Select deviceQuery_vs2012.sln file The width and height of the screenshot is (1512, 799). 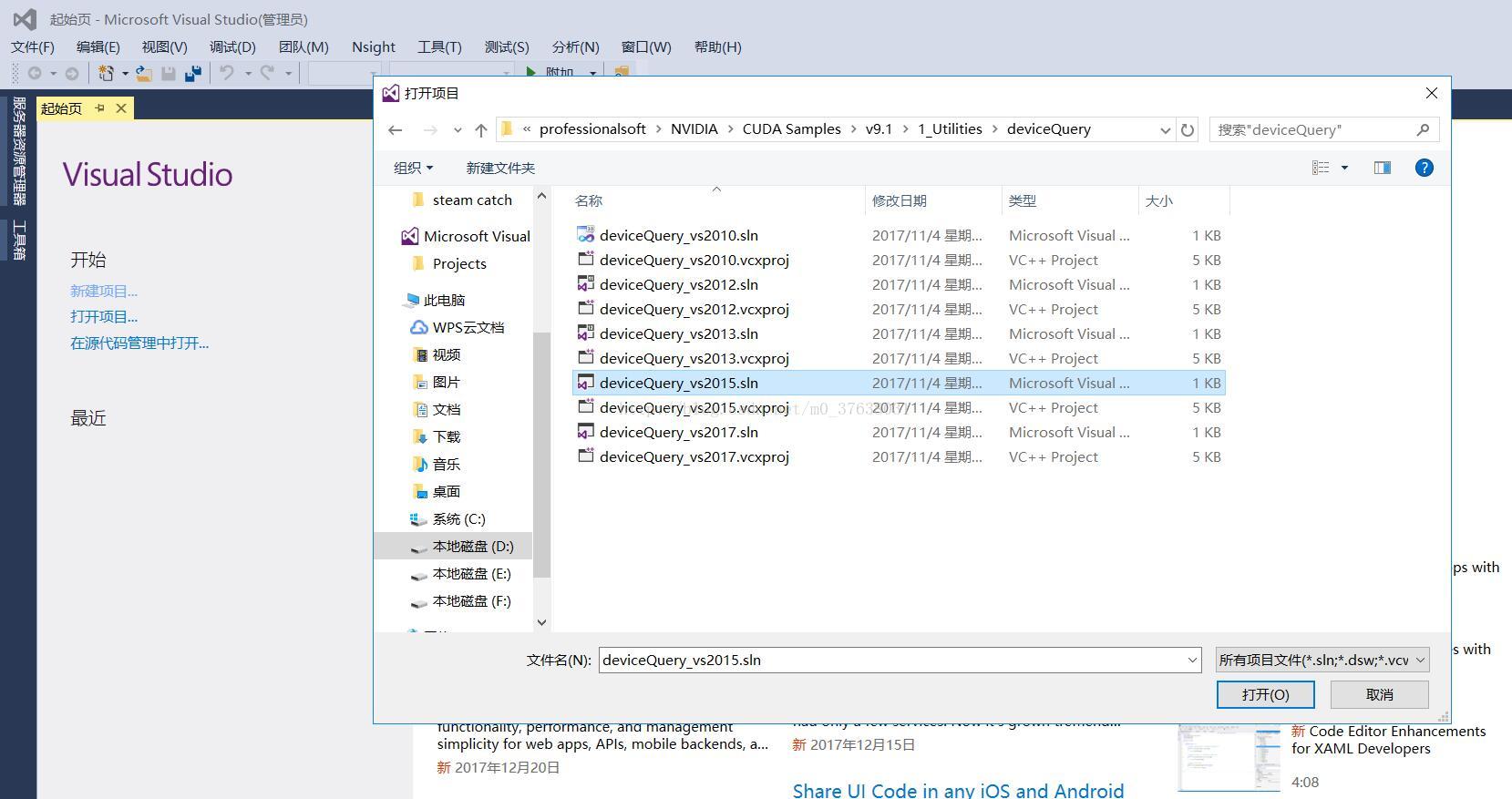(x=678, y=284)
